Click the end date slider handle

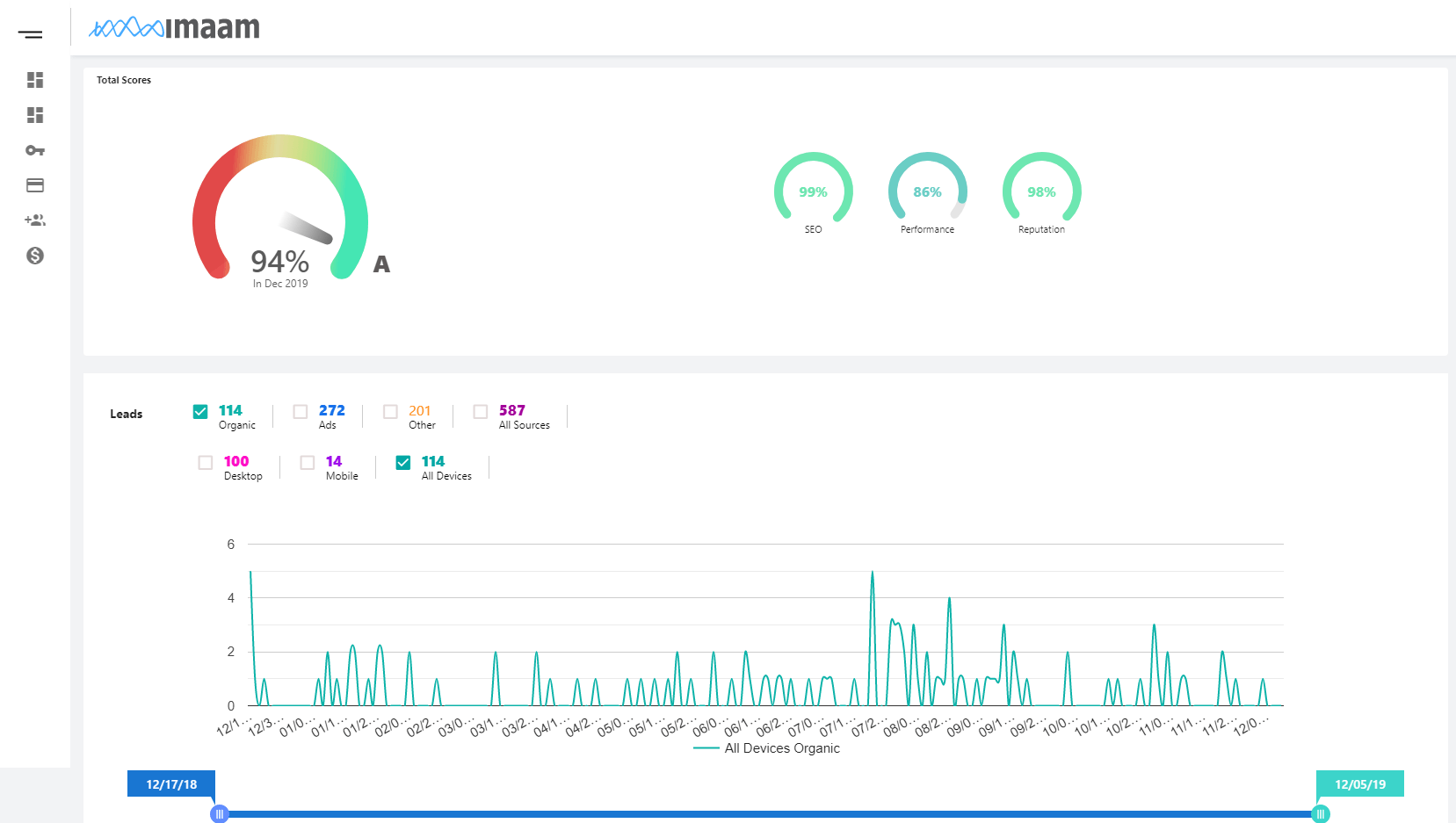pos(1320,814)
